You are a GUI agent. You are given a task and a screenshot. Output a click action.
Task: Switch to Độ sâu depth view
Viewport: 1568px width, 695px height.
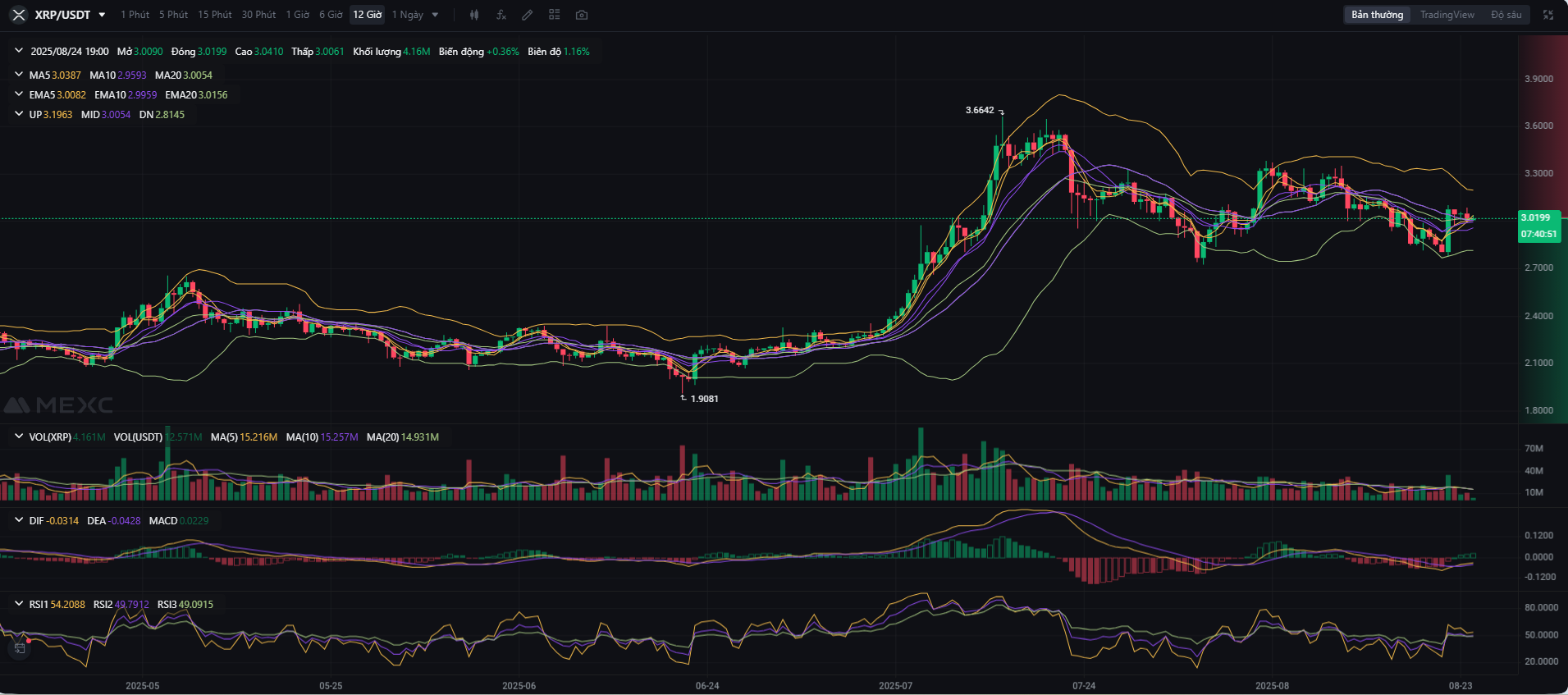pyautogui.click(x=1506, y=15)
